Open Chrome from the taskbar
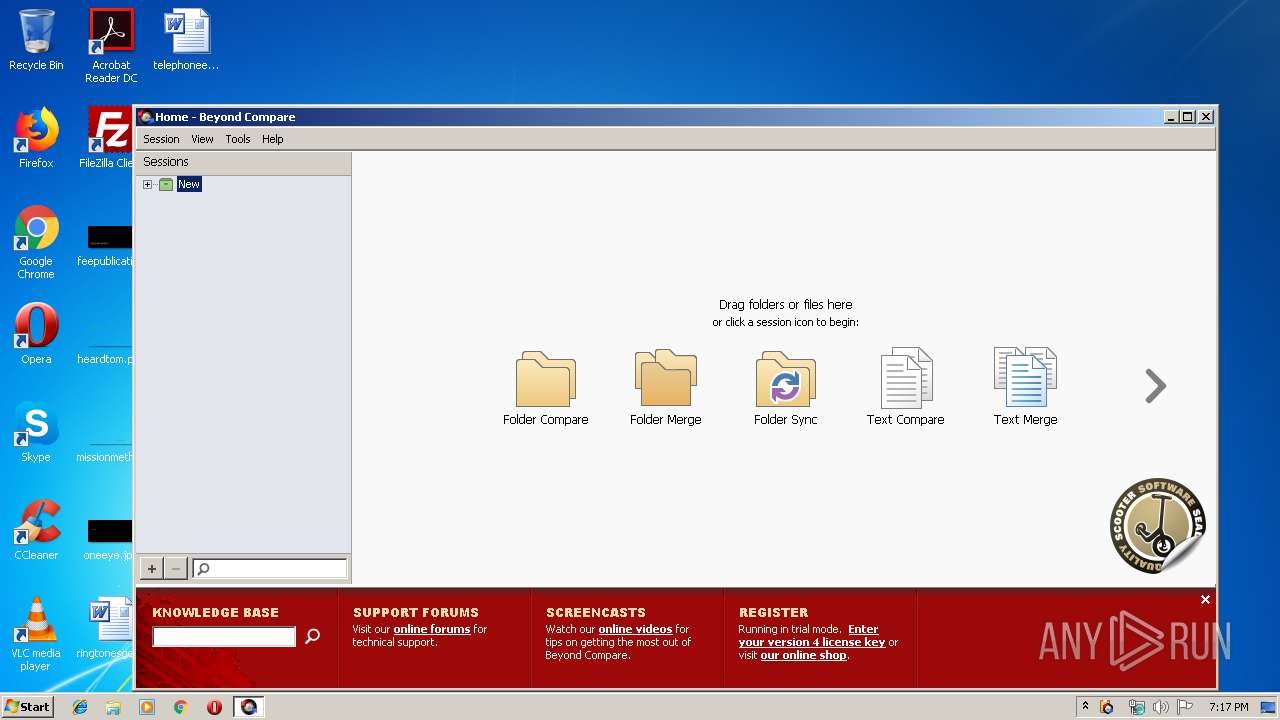 pos(180,707)
